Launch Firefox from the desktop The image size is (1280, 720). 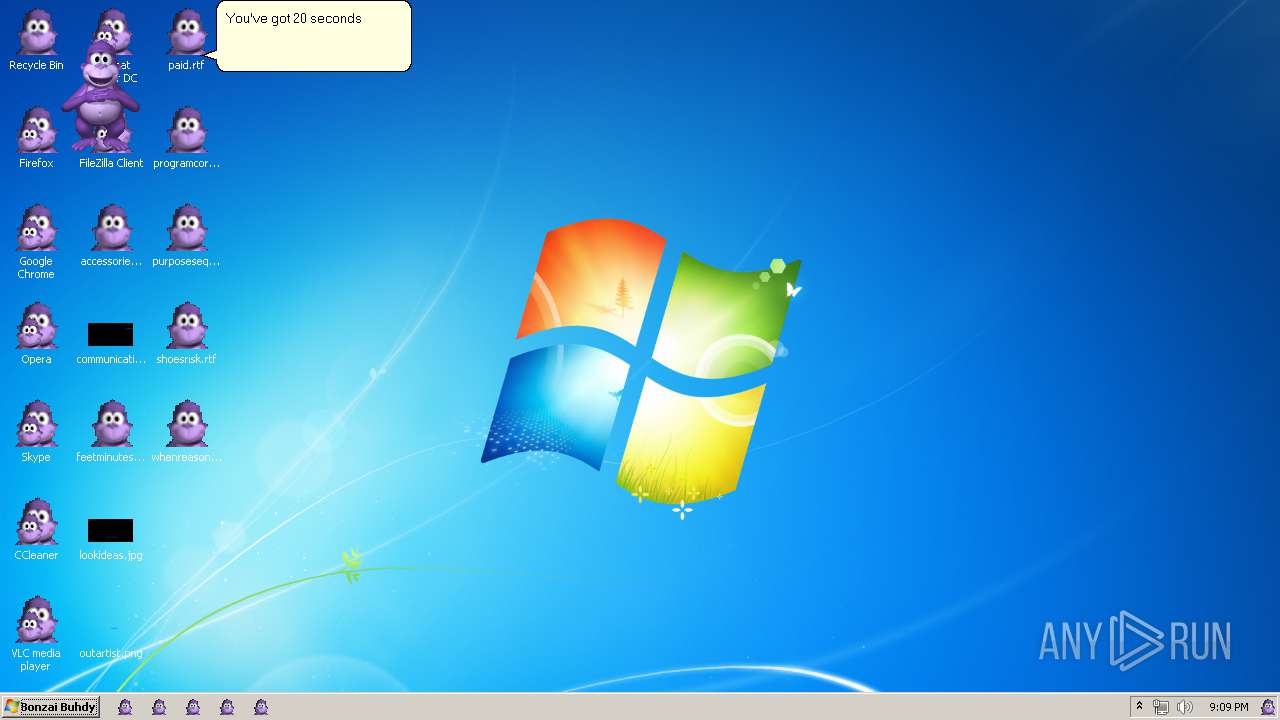[36, 138]
